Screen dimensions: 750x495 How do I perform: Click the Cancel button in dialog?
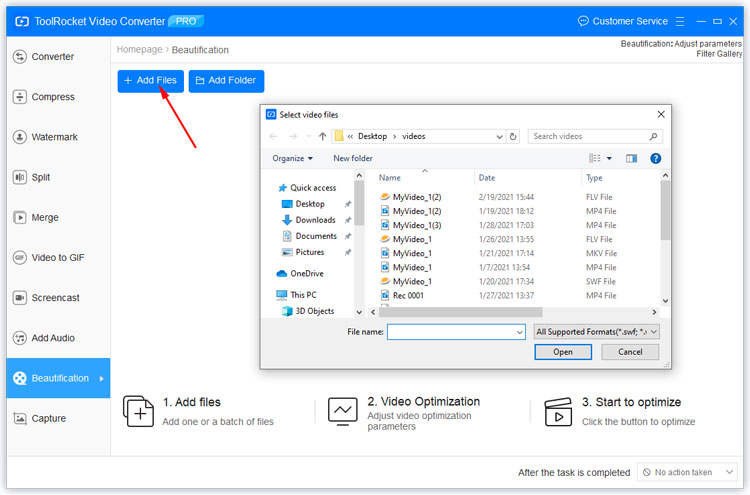tap(629, 352)
